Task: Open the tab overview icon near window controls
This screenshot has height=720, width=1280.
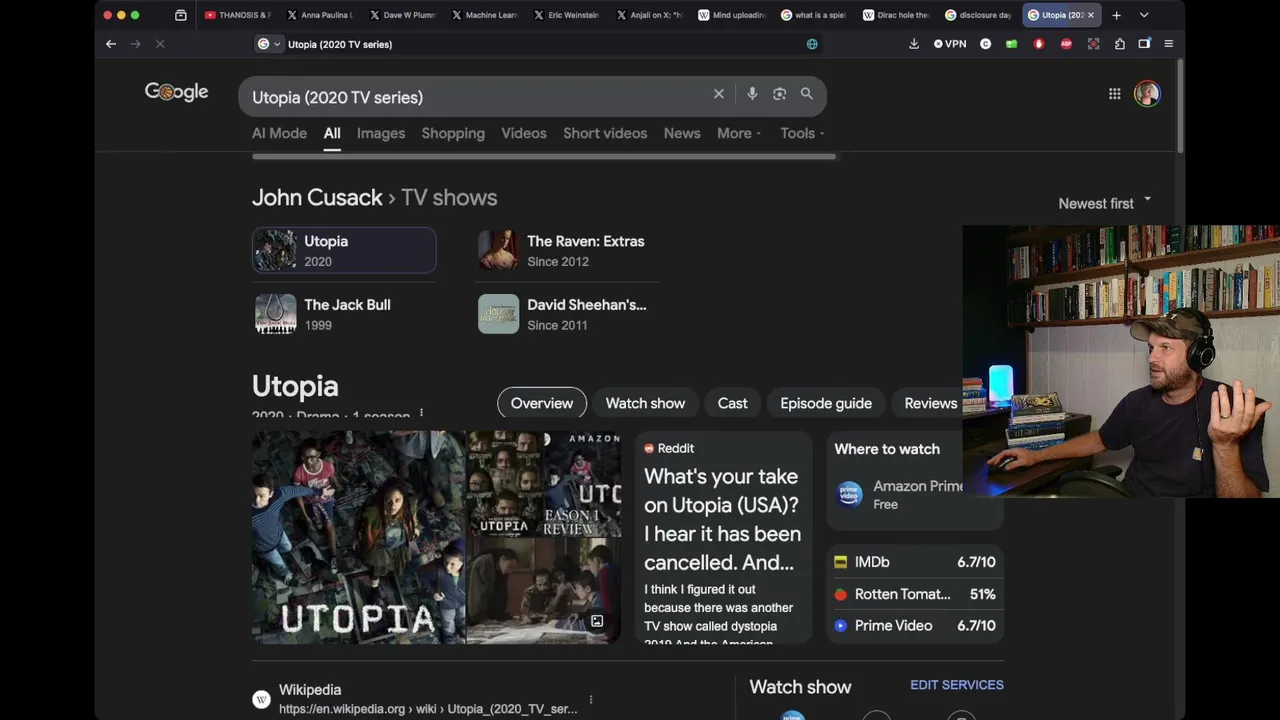Action: [180, 15]
